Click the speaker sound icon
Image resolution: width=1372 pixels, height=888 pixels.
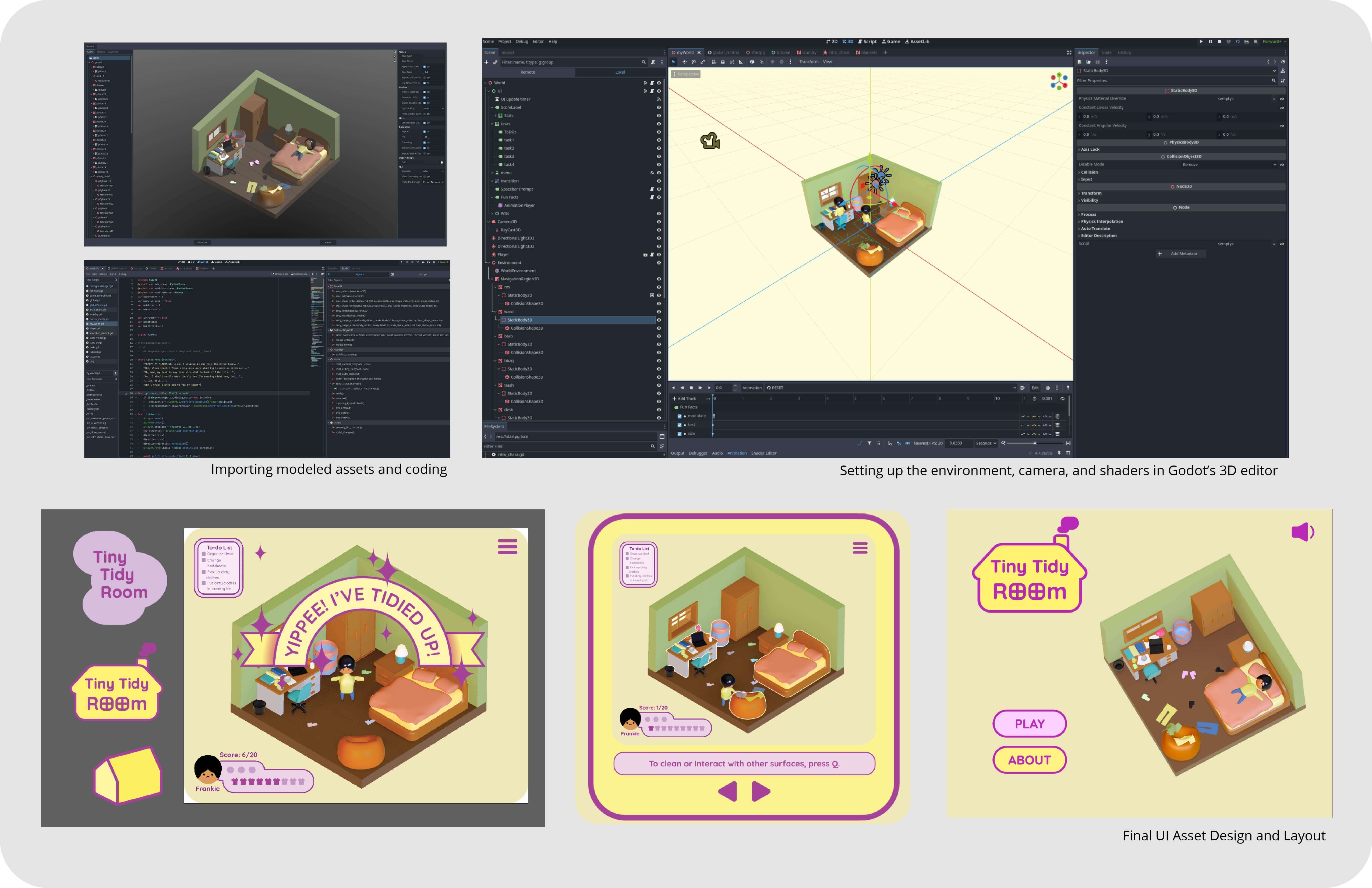1303,532
